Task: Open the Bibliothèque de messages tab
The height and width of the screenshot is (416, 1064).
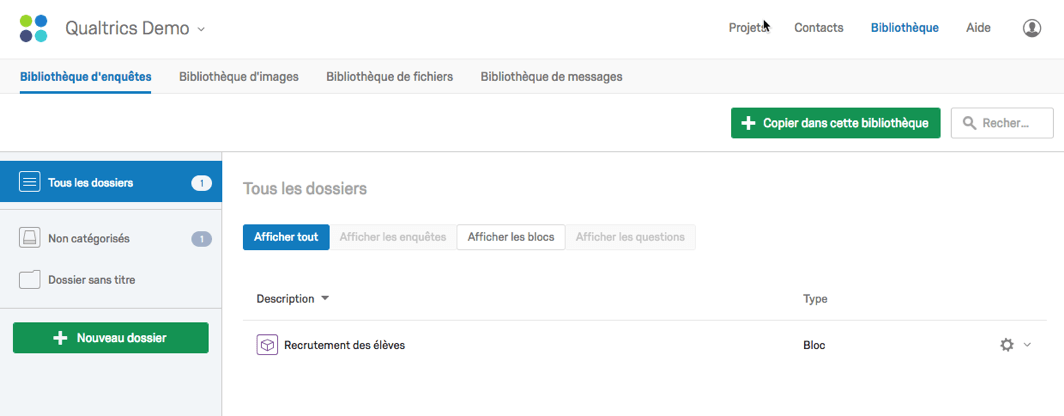Action: tap(552, 77)
